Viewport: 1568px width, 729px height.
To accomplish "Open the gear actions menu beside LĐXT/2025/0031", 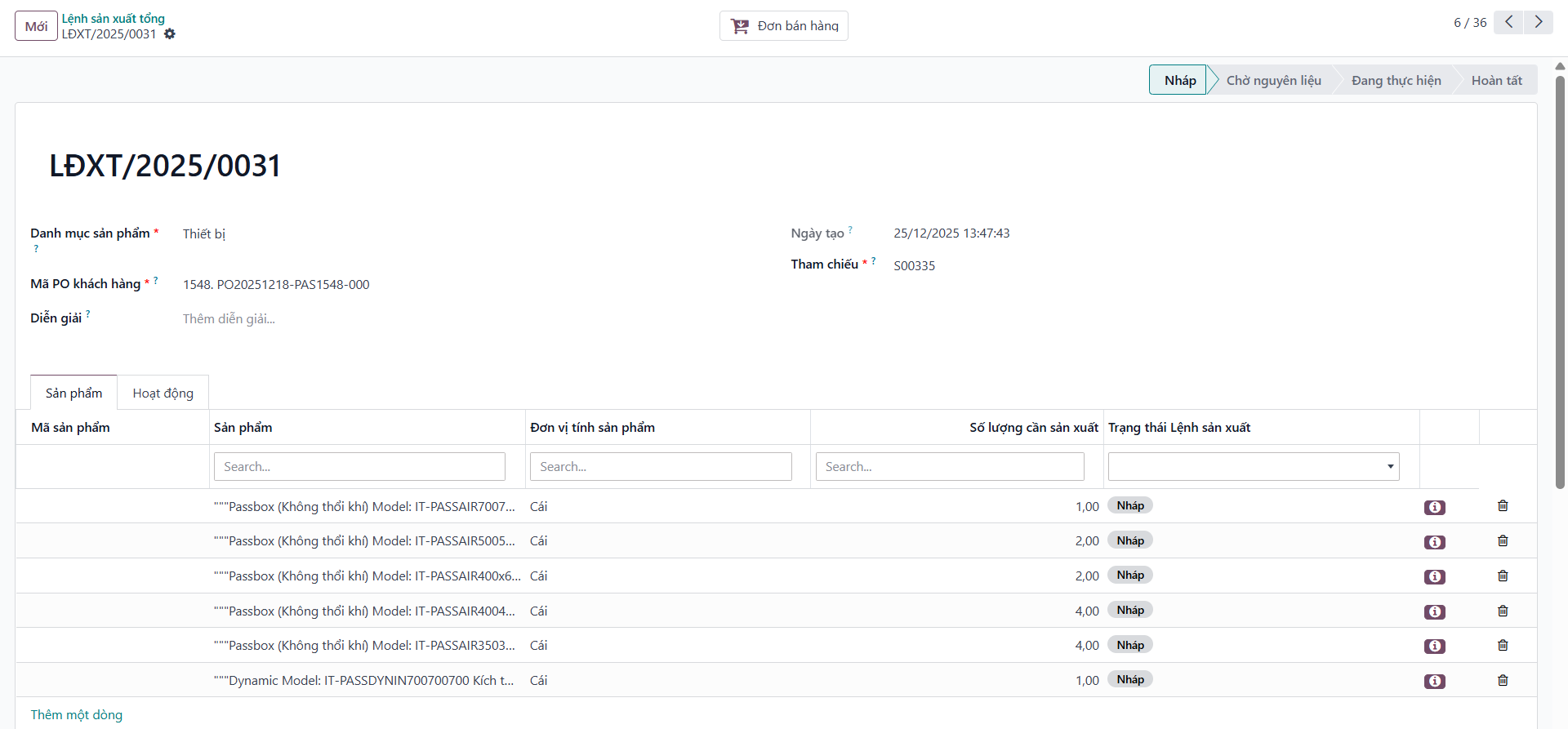I will 170,34.
